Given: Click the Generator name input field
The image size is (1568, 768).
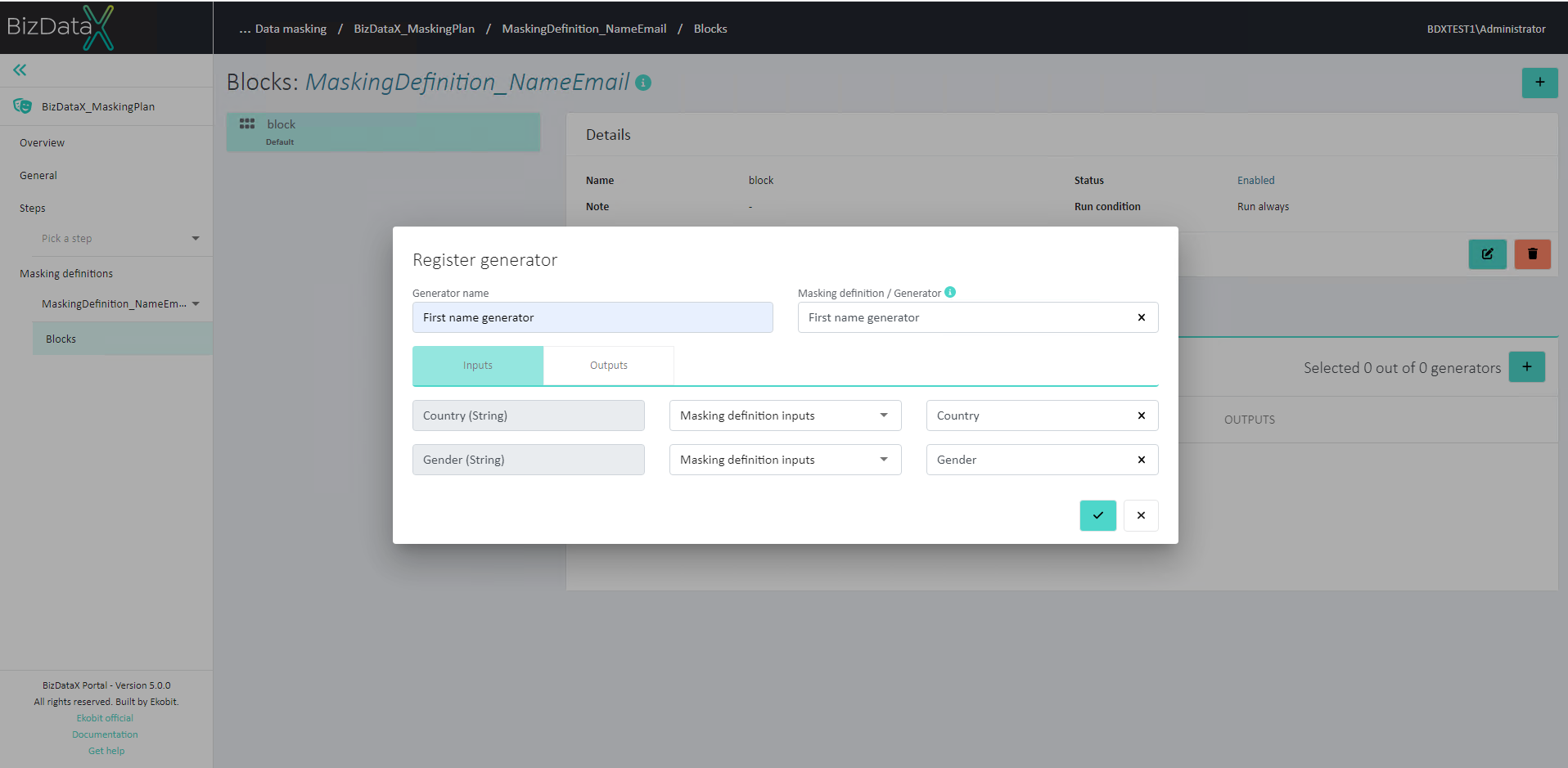Looking at the screenshot, I should click(593, 317).
